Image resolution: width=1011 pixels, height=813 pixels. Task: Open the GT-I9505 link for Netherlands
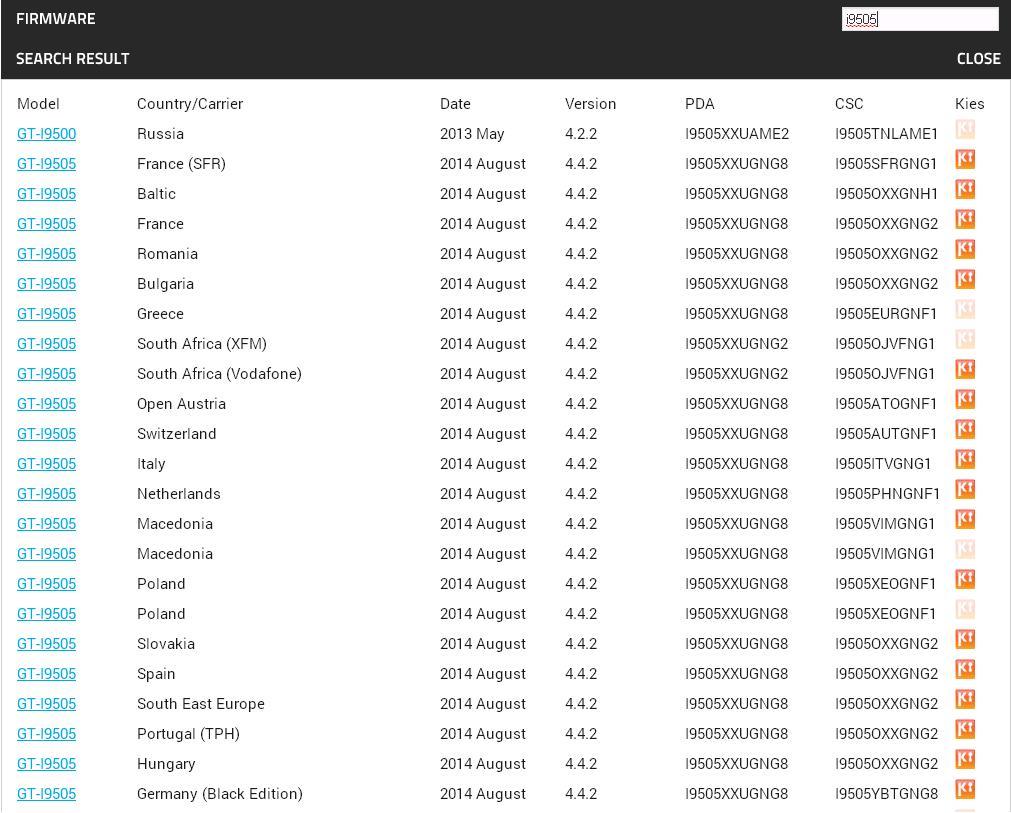[x=46, y=494]
